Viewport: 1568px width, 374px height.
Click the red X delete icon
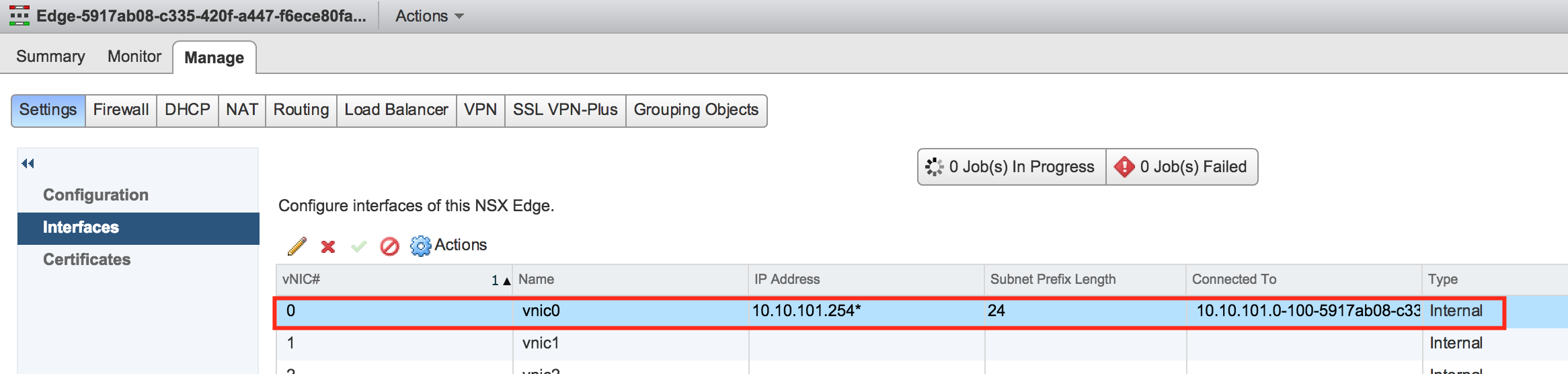point(328,247)
